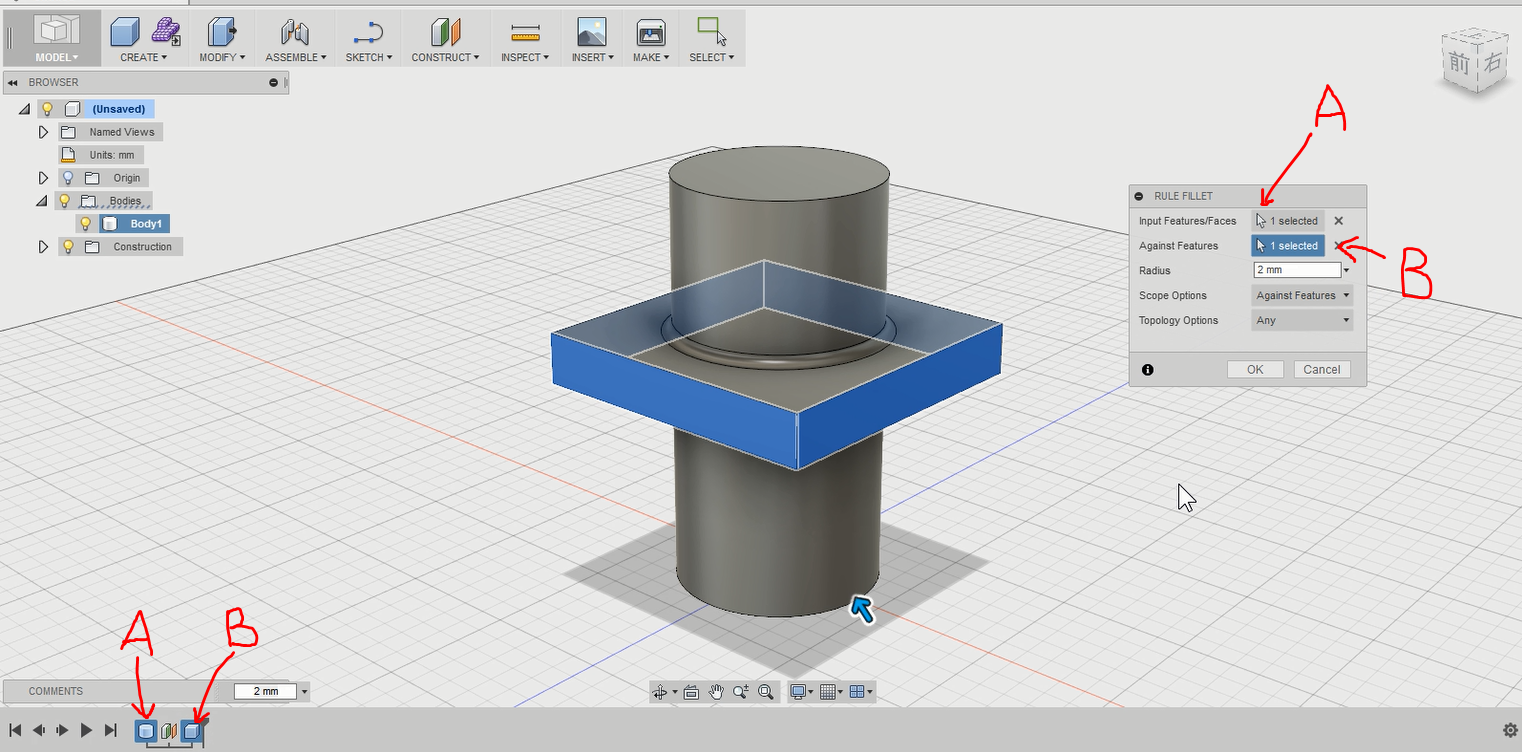Viewport: 1522px width, 752px height.
Task: Open Fusion preferences gear at bottom right
Action: pyautogui.click(x=1509, y=730)
